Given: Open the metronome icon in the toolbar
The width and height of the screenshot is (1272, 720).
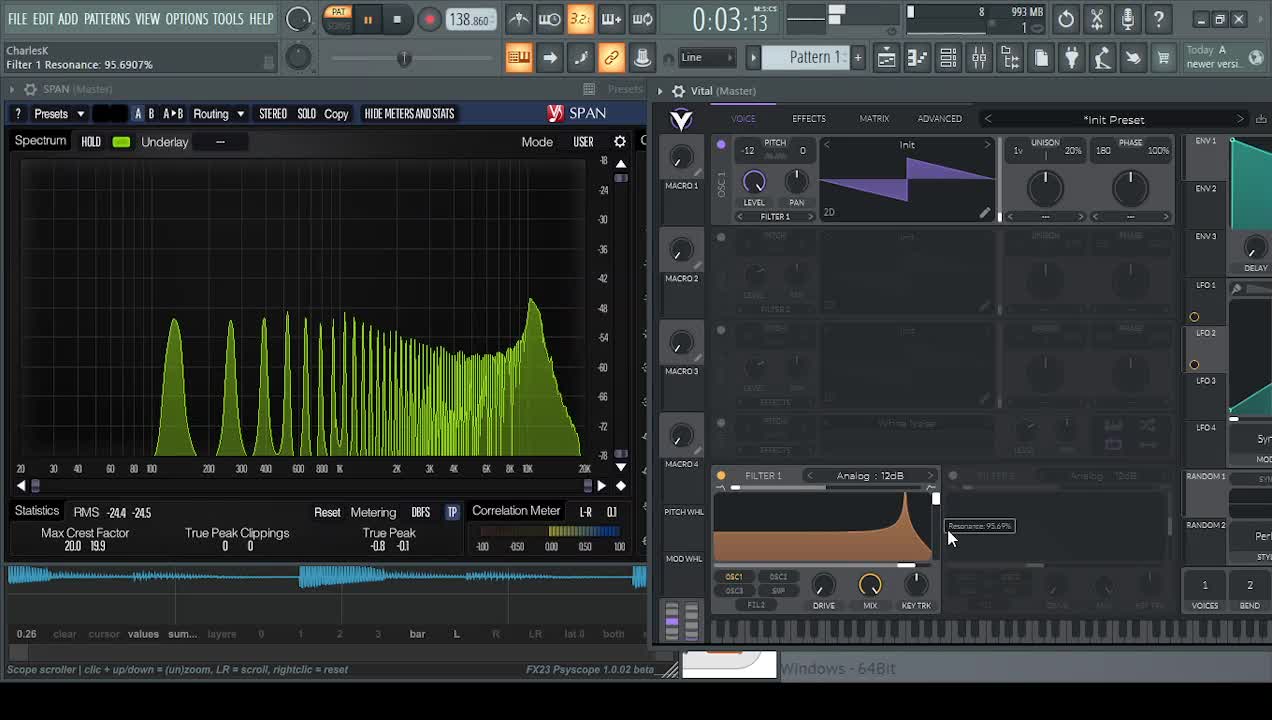Looking at the screenshot, I should pos(519,19).
